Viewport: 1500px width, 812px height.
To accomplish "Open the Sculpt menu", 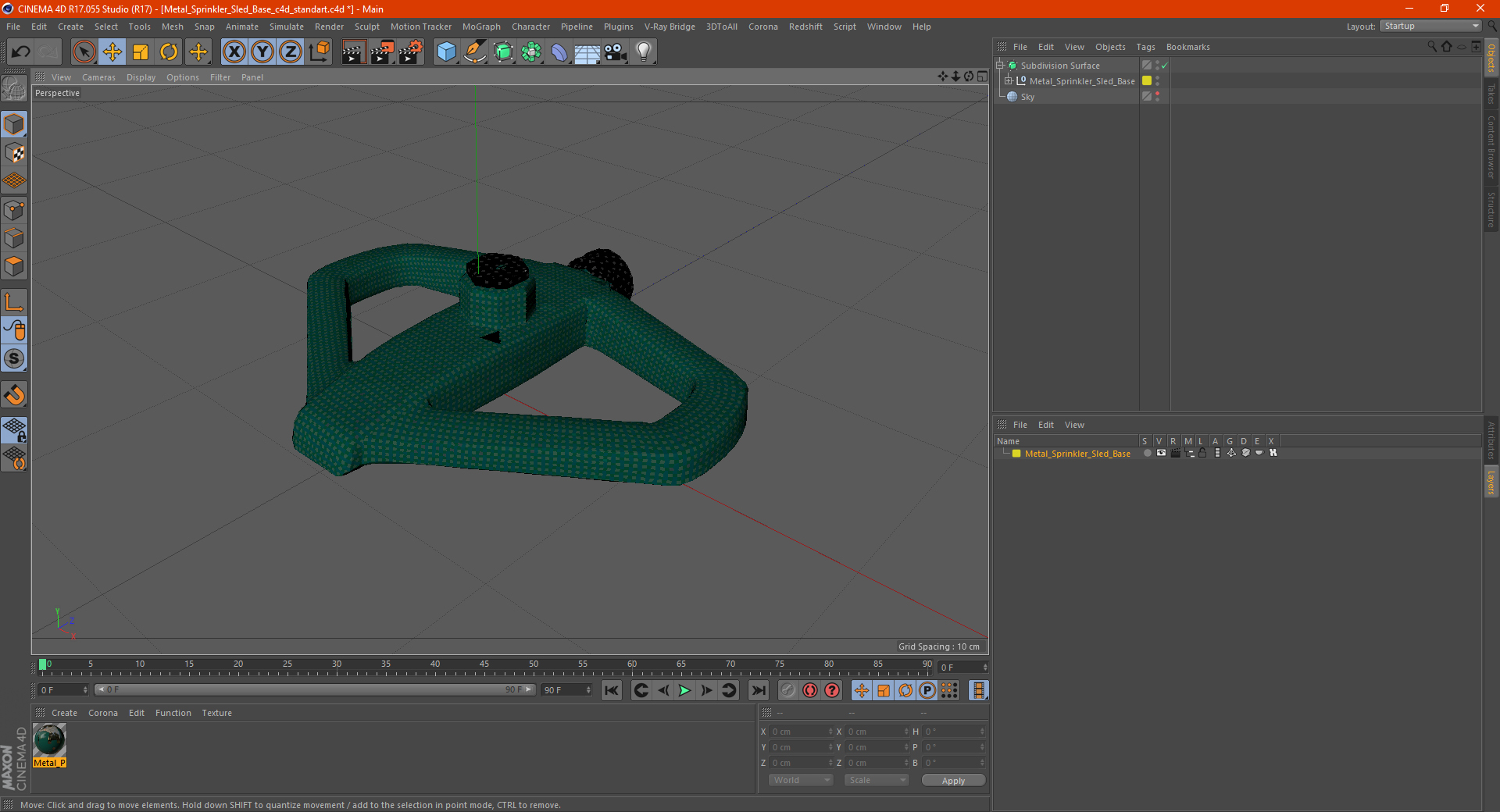I will (366, 27).
